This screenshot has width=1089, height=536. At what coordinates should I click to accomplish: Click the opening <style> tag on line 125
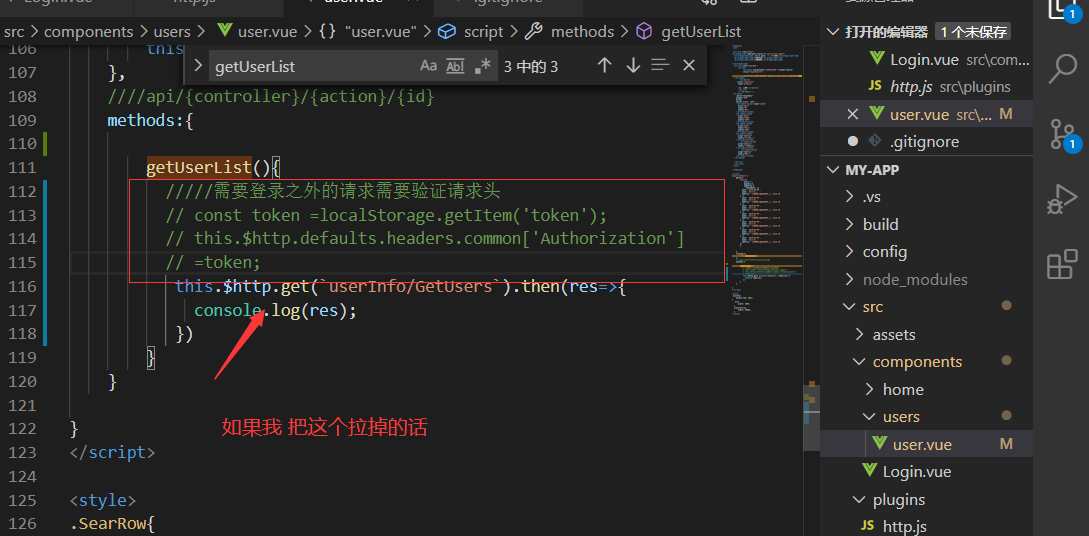tap(103, 501)
